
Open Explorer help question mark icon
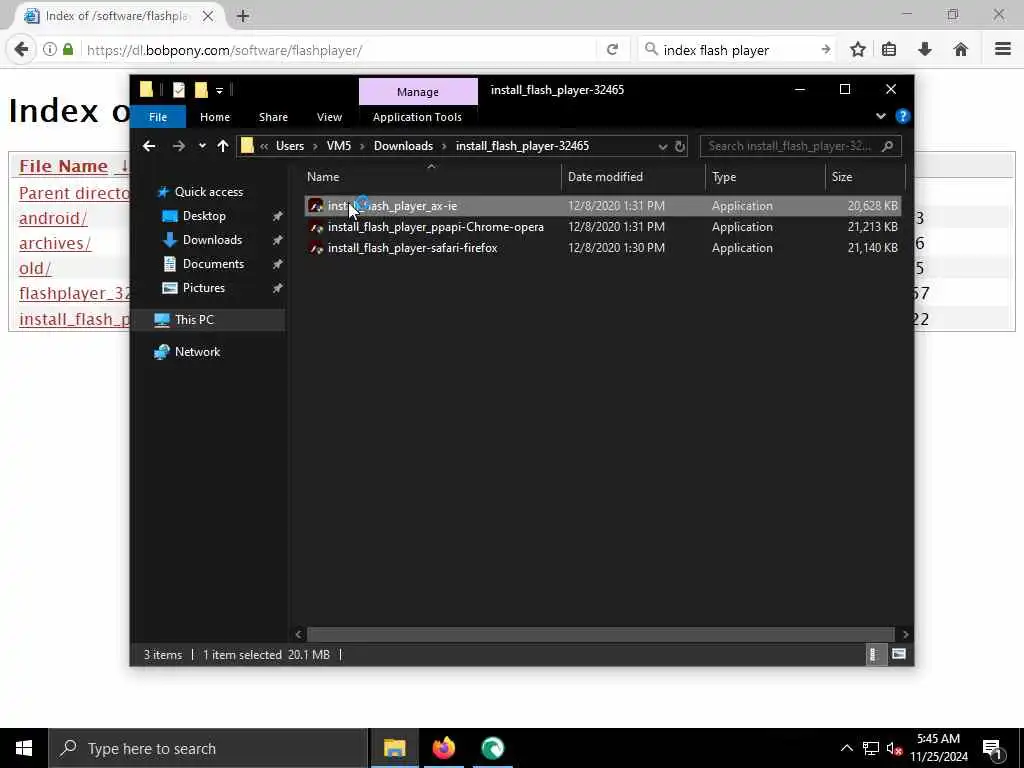pos(903,116)
